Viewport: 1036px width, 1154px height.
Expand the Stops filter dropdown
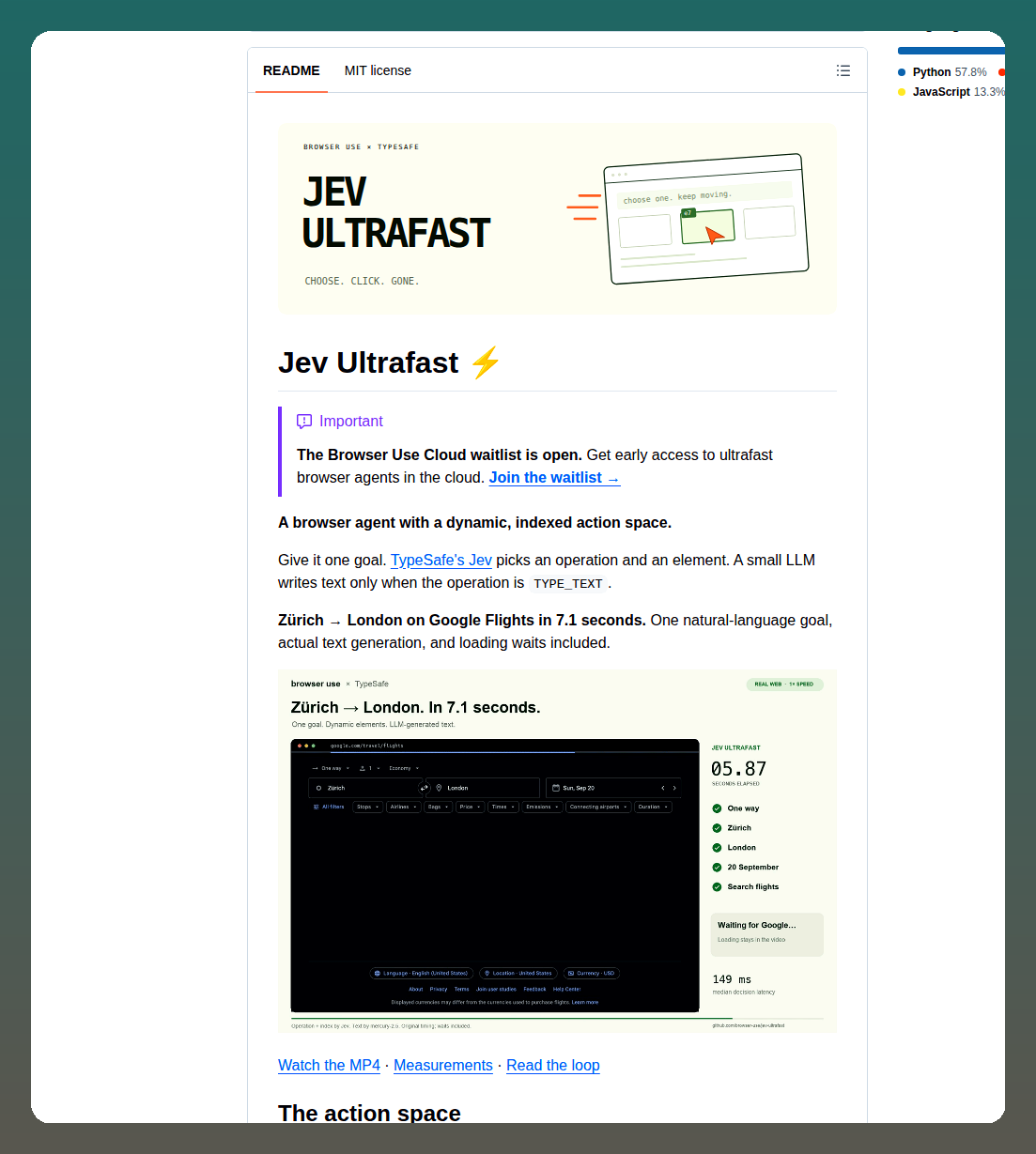[367, 807]
